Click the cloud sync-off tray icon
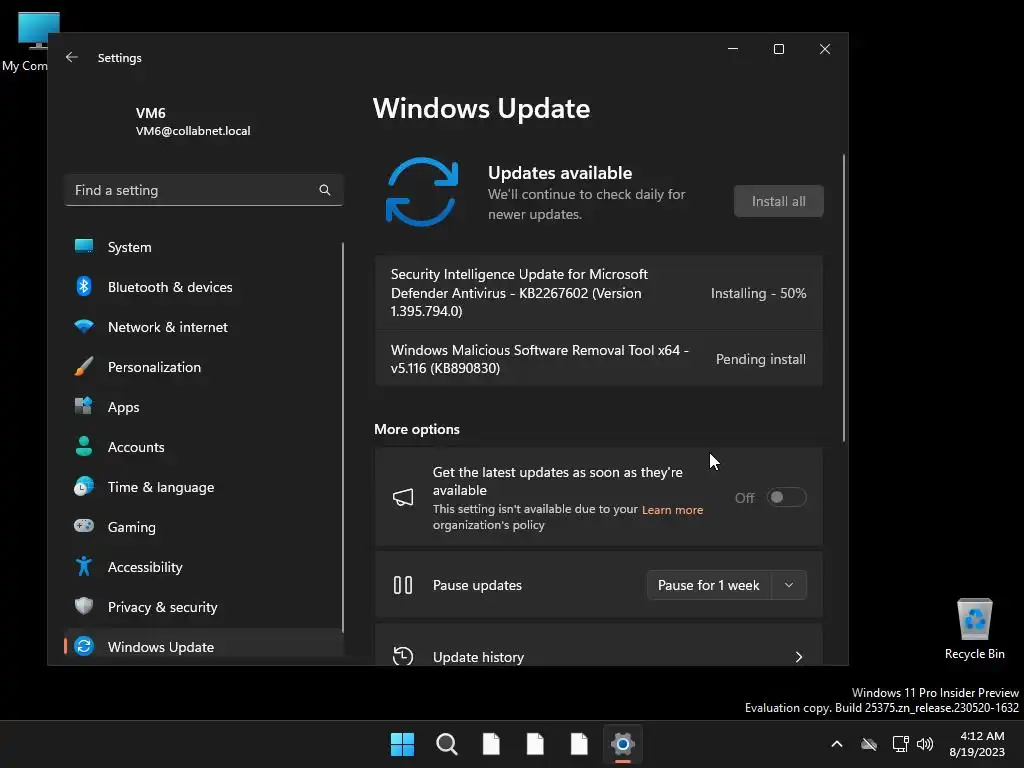1024x768 pixels. click(x=869, y=744)
